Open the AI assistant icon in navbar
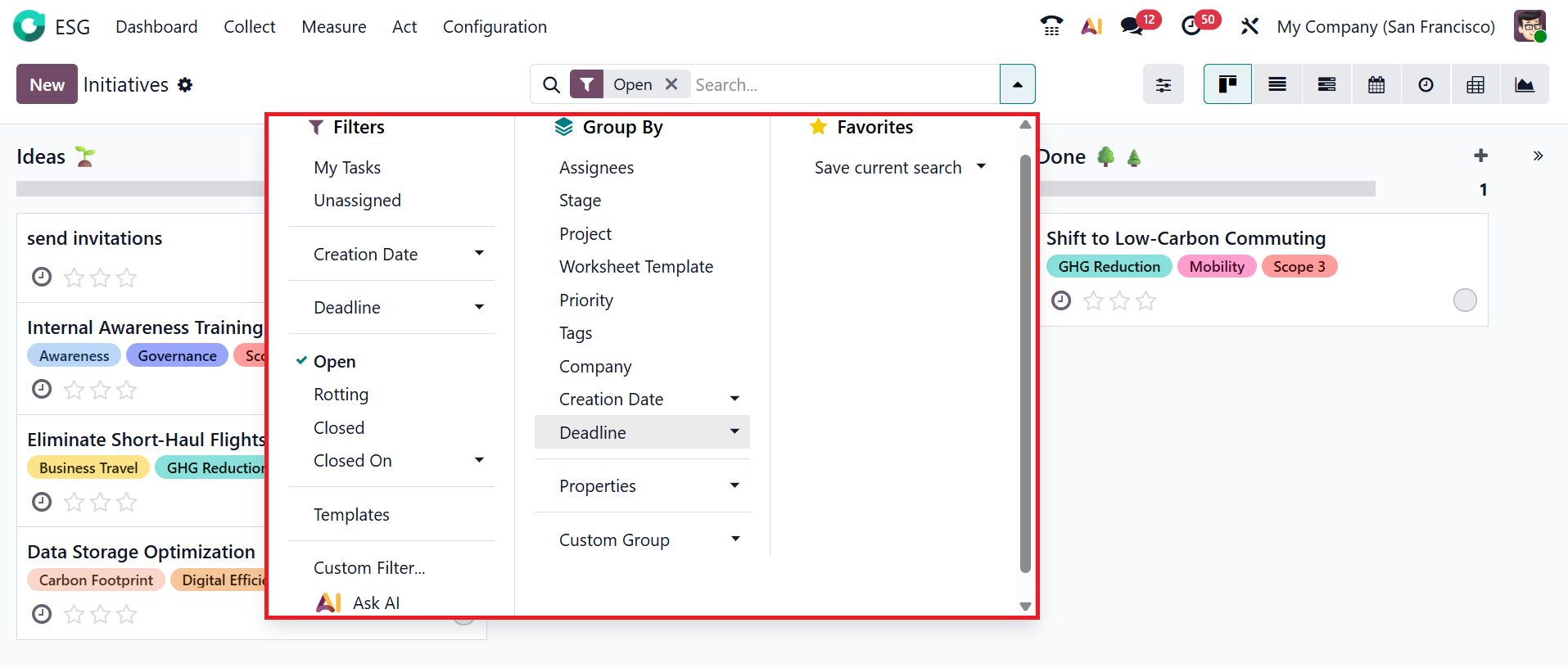Screen dimensions: 1568x668 (1091, 26)
